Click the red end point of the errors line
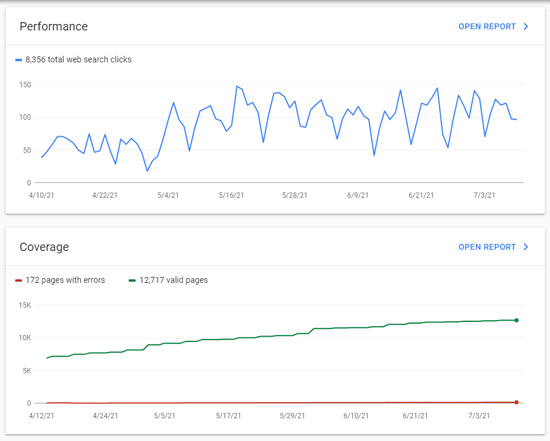Screen dimensions: 550x441 (516, 402)
